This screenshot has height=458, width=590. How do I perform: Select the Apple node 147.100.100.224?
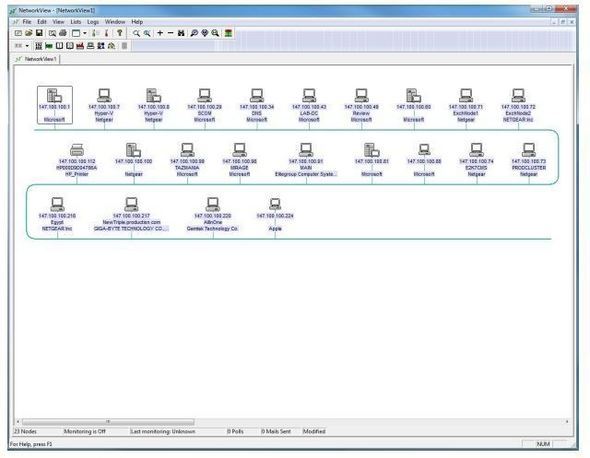[275, 214]
